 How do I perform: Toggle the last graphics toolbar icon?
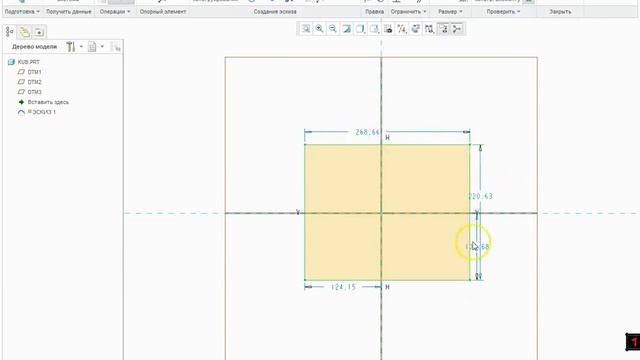457,29
